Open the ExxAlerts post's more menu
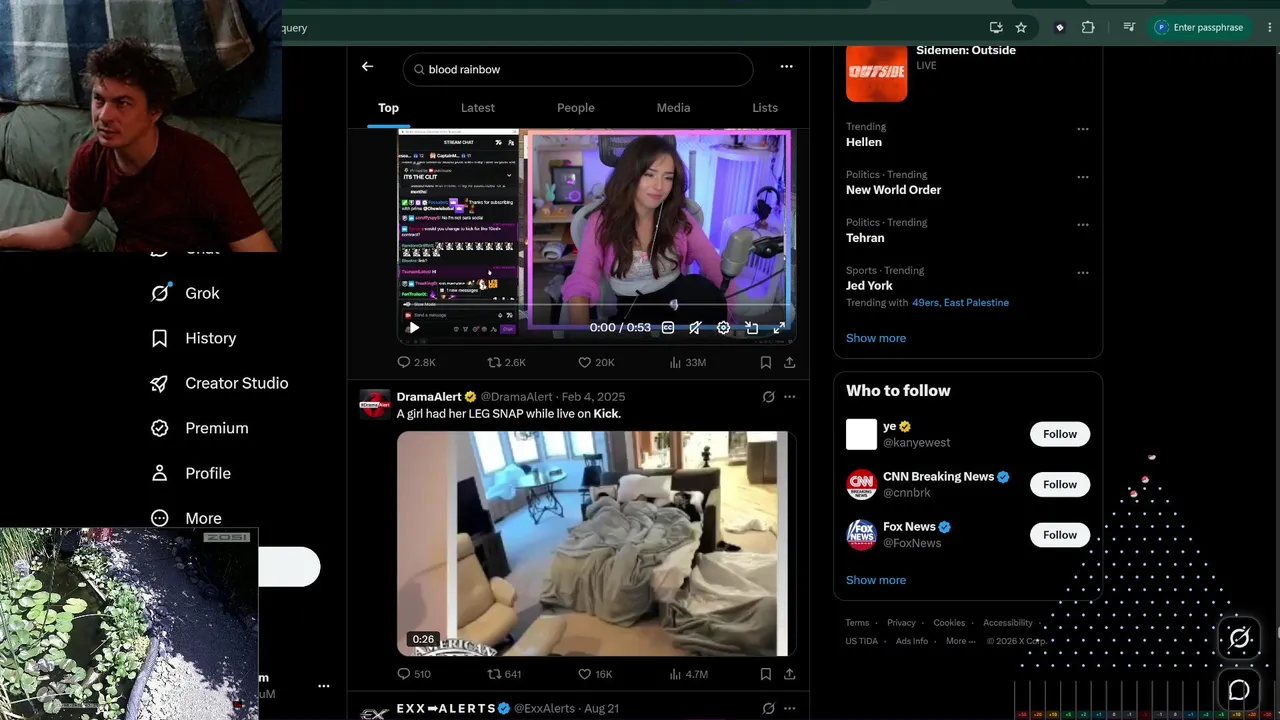 pos(789,708)
